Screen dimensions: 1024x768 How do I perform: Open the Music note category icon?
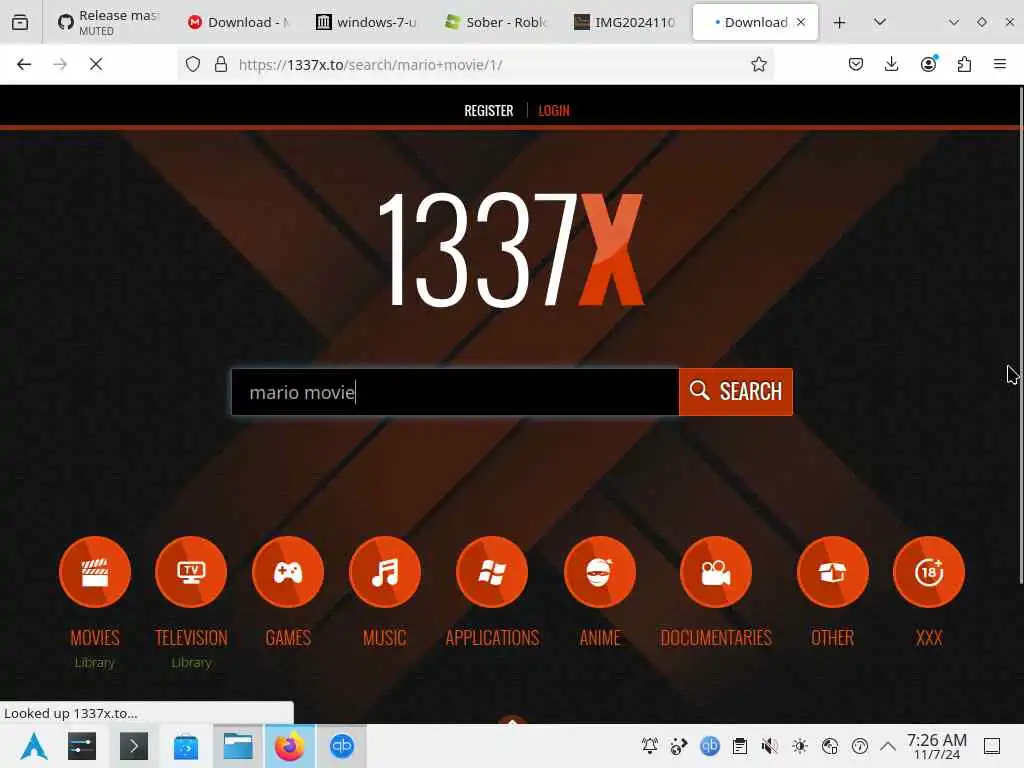click(385, 572)
